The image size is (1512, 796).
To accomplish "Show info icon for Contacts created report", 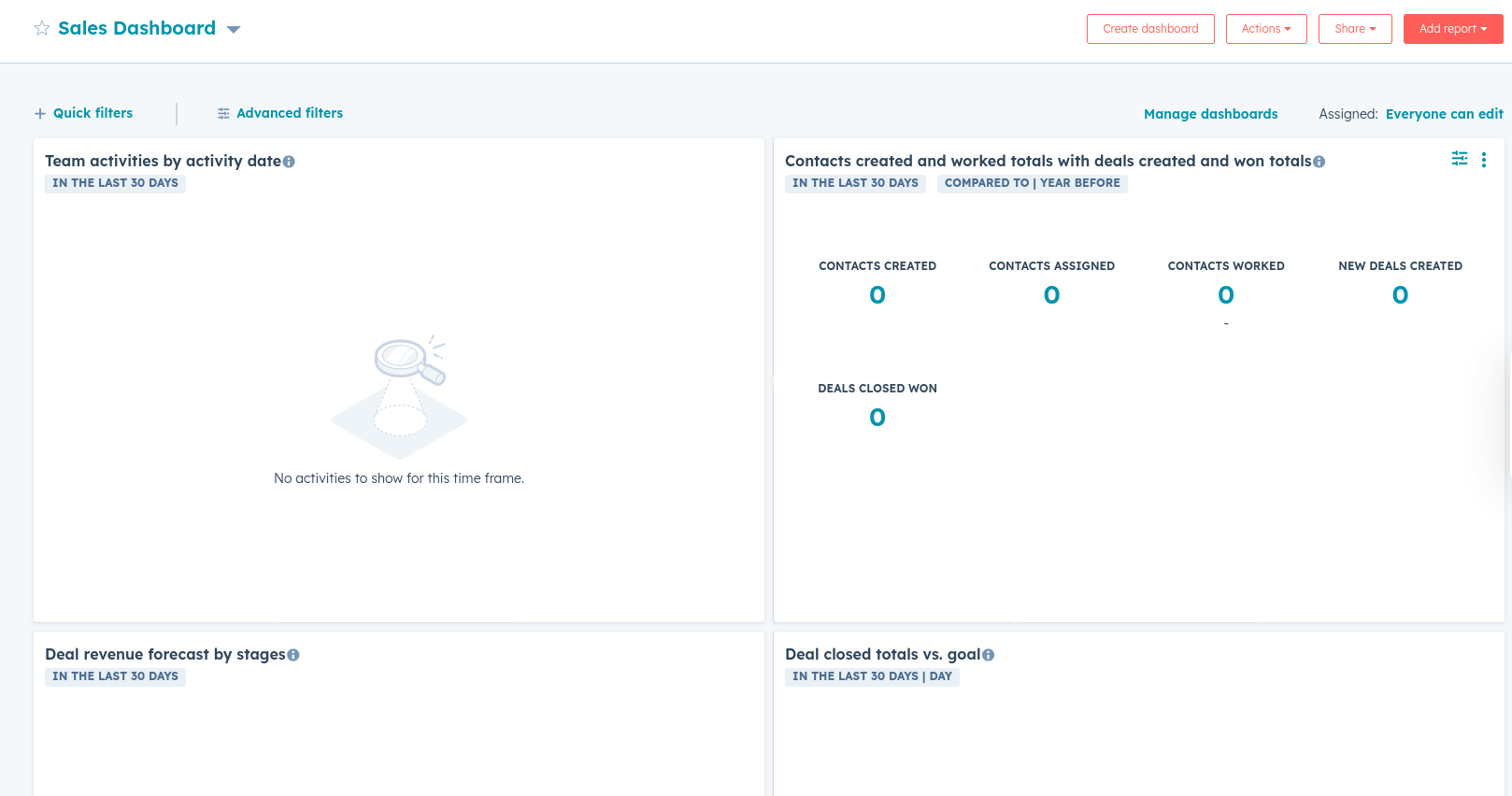I will click(x=1319, y=162).
